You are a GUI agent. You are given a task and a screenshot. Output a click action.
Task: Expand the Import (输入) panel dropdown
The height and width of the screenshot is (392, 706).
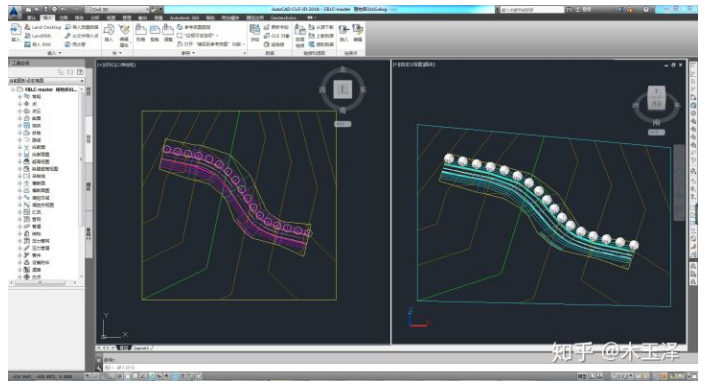pyautogui.click(x=54, y=53)
